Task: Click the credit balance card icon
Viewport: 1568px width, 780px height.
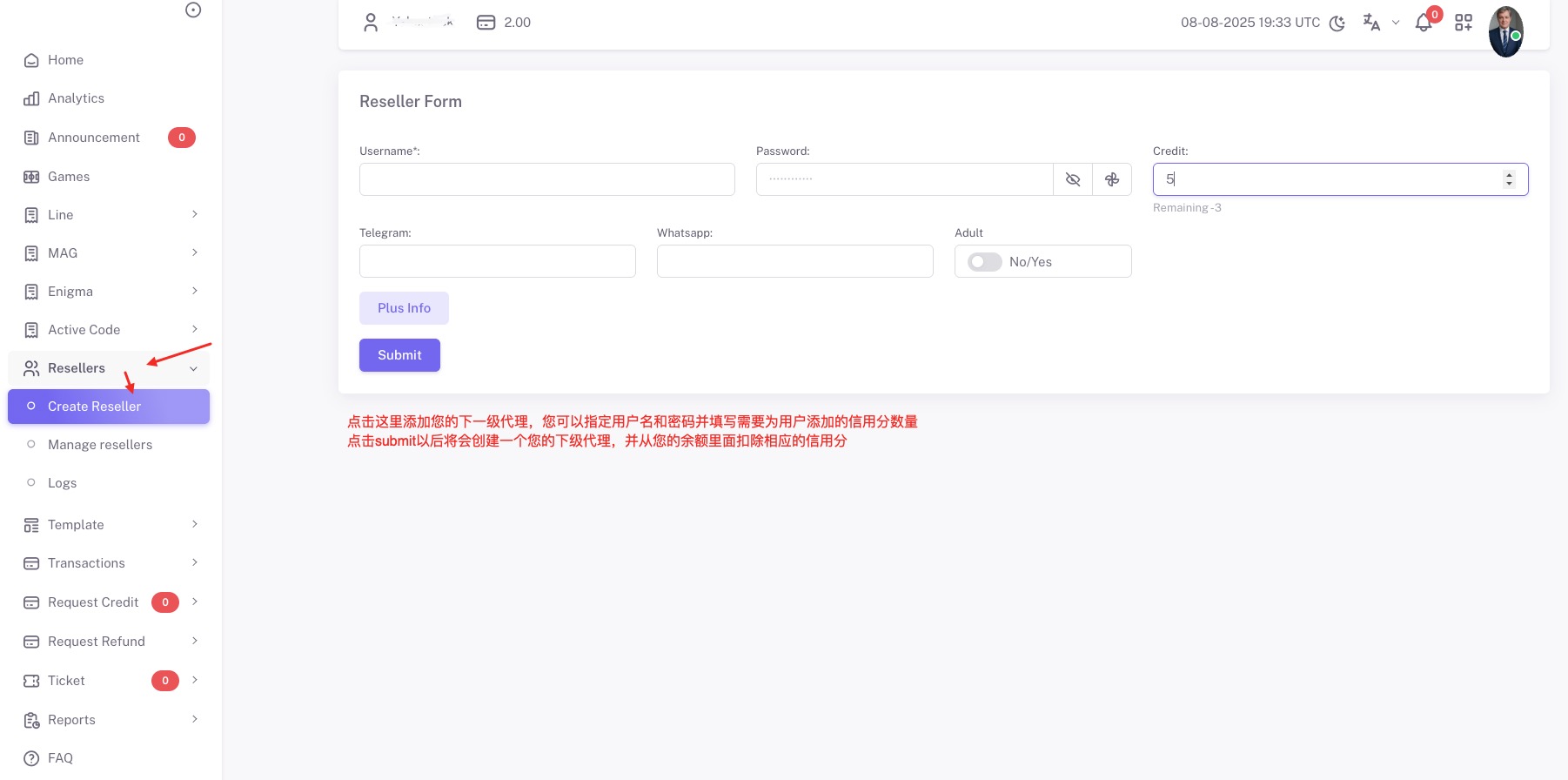Action: pyautogui.click(x=486, y=23)
